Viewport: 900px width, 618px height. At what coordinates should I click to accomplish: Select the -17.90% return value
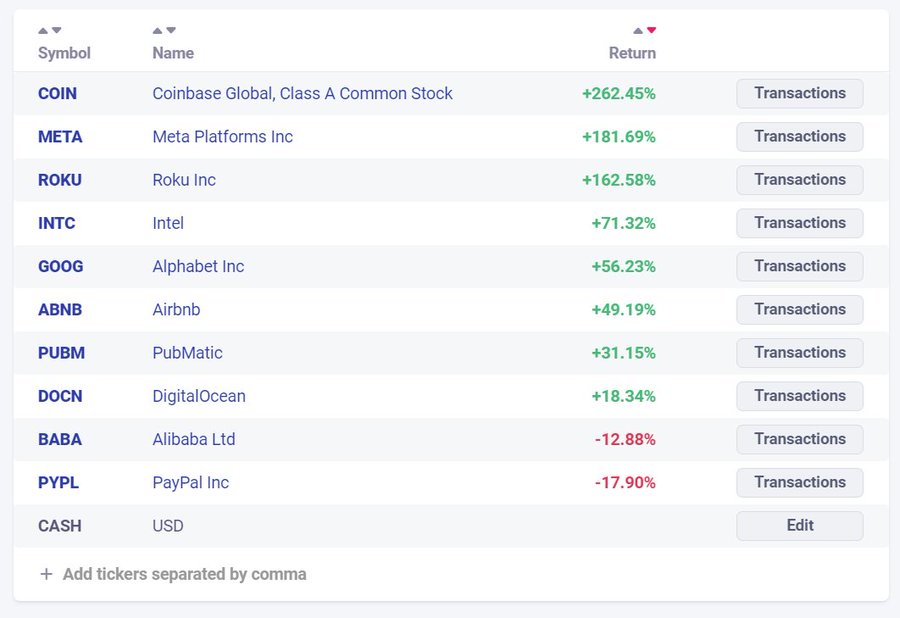[x=625, y=483]
